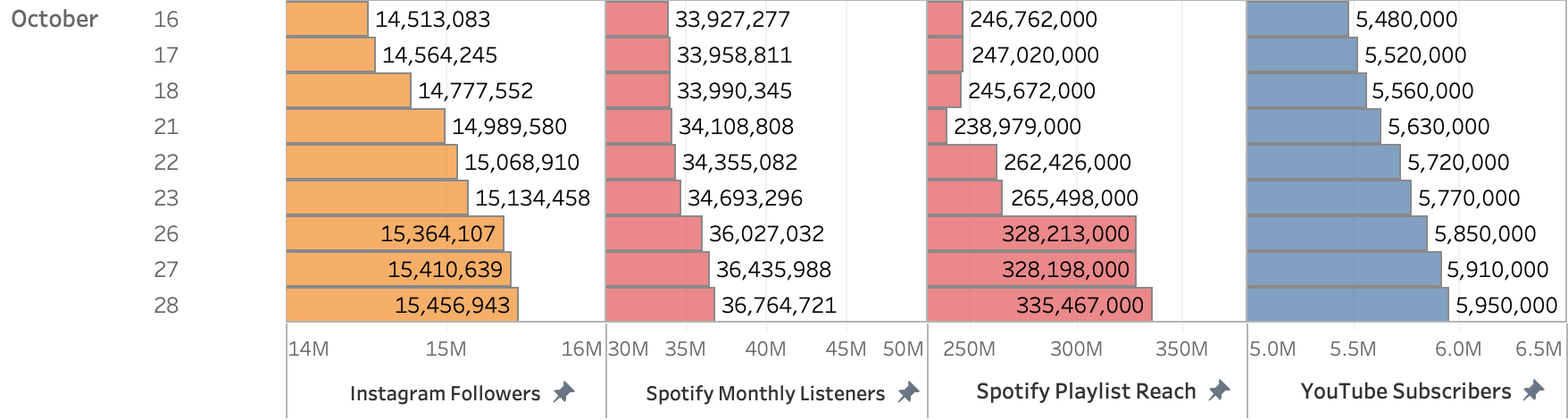Click the pin icon beside Spotify Playlist Reach
The height and width of the screenshot is (420, 1568).
1219,391
